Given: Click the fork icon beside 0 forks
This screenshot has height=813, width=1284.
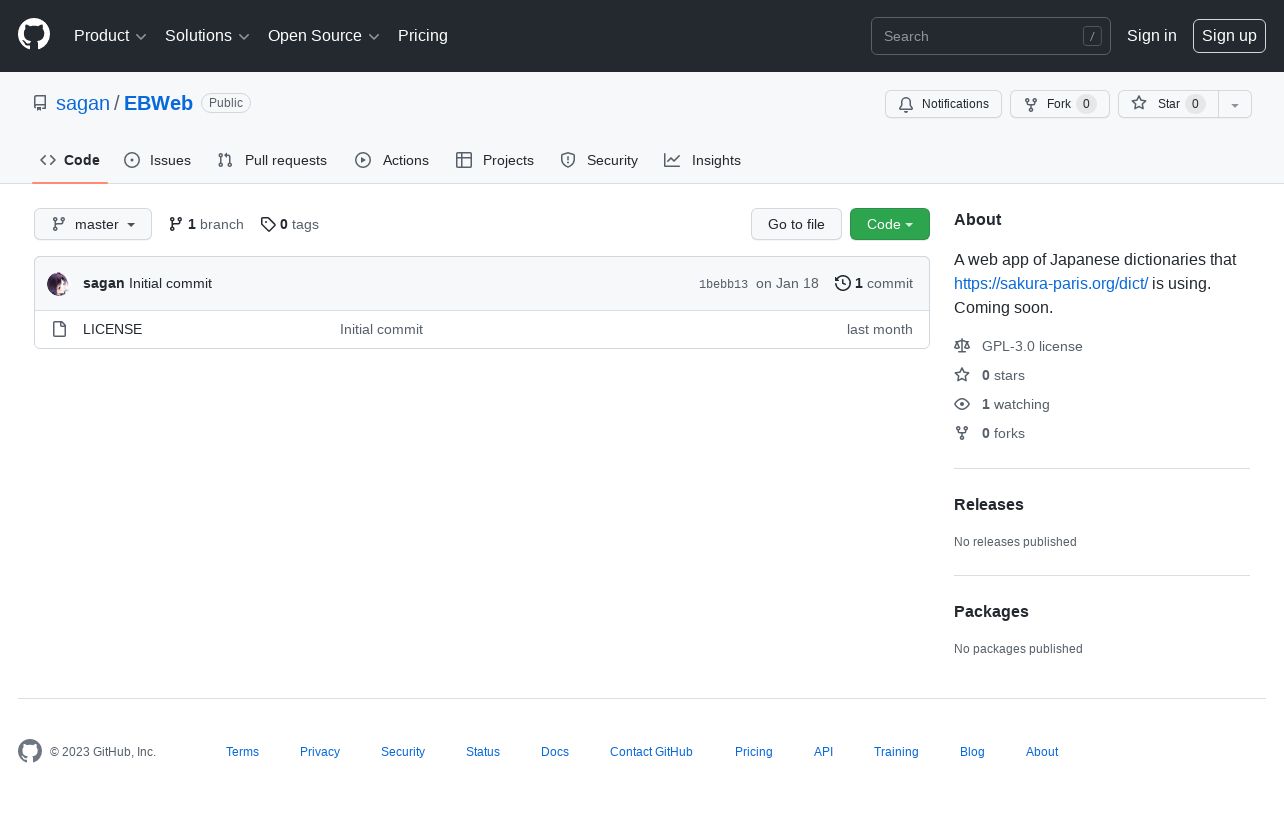Looking at the screenshot, I should [x=962, y=433].
